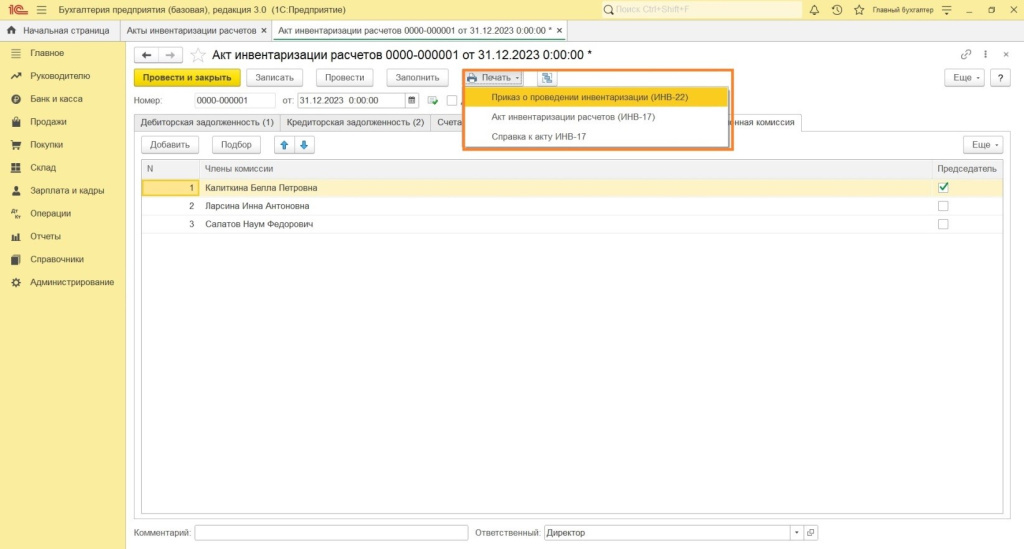This screenshot has height=549, width=1024.
Task: Click the favorites star in title bar
Action: coord(858,9)
